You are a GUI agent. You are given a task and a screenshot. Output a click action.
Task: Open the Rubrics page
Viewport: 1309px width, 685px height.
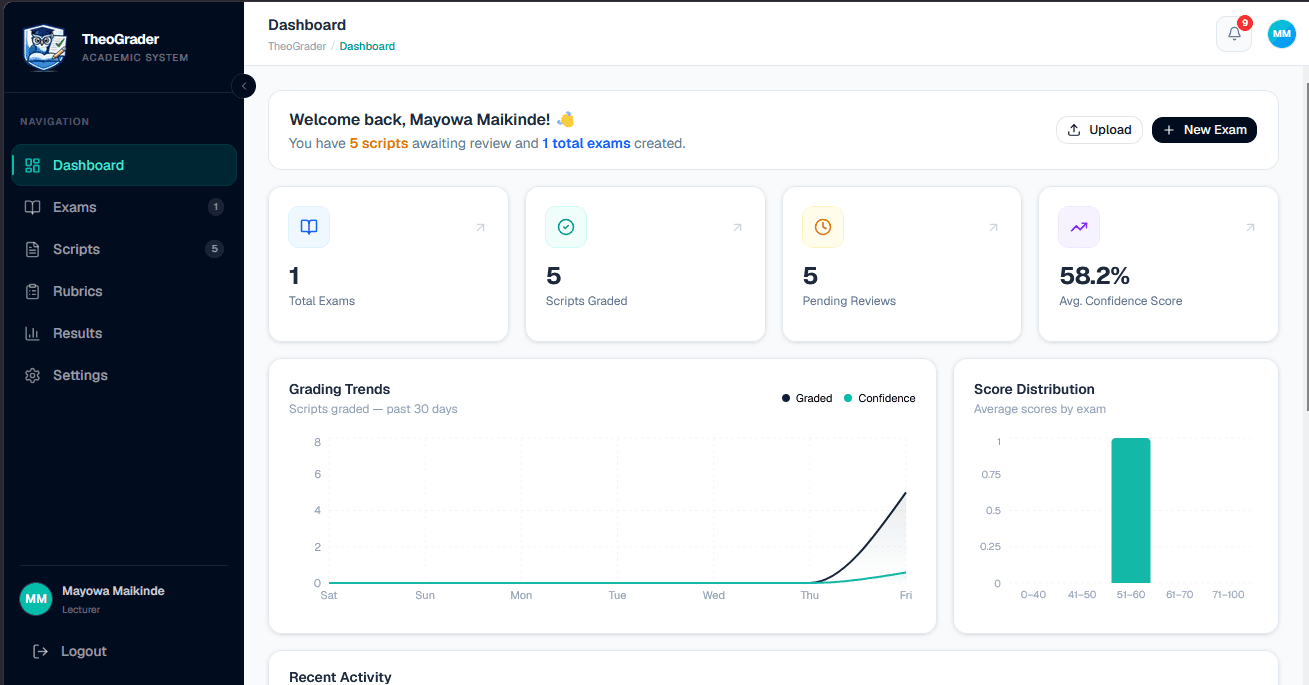124,291
